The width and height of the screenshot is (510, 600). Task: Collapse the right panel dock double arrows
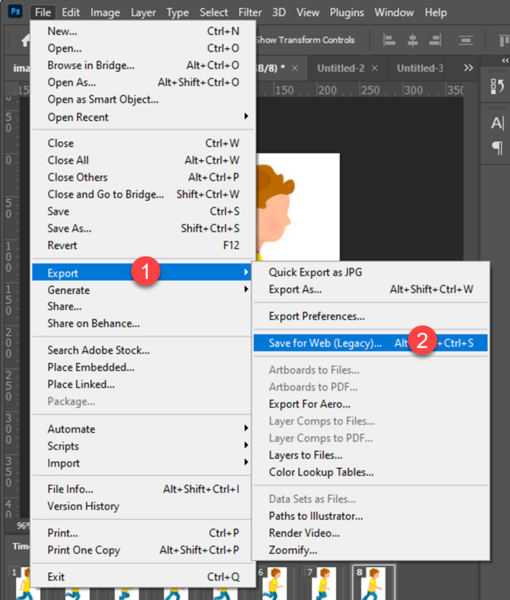click(x=505, y=60)
